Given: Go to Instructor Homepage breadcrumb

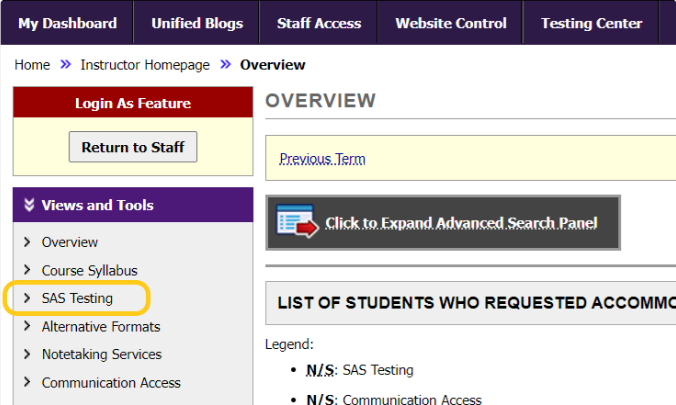Looking at the screenshot, I should click(145, 65).
